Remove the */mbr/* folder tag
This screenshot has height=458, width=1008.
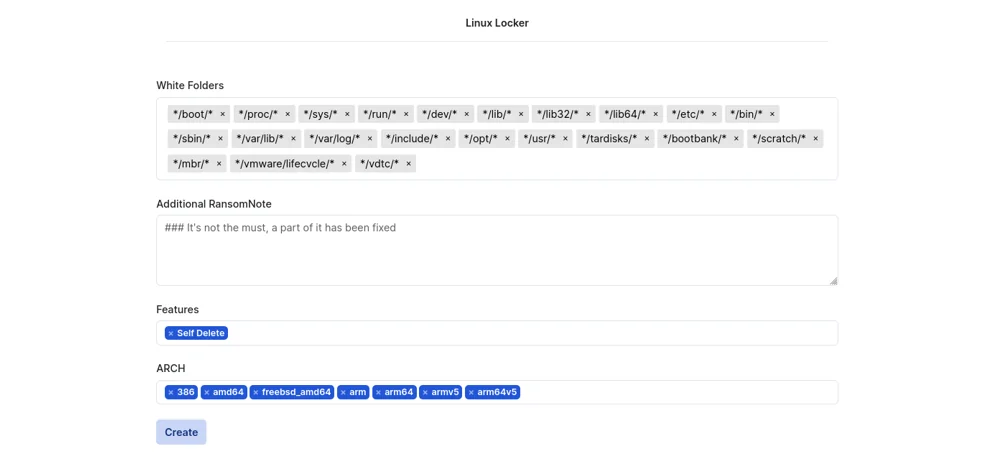(x=219, y=163)
